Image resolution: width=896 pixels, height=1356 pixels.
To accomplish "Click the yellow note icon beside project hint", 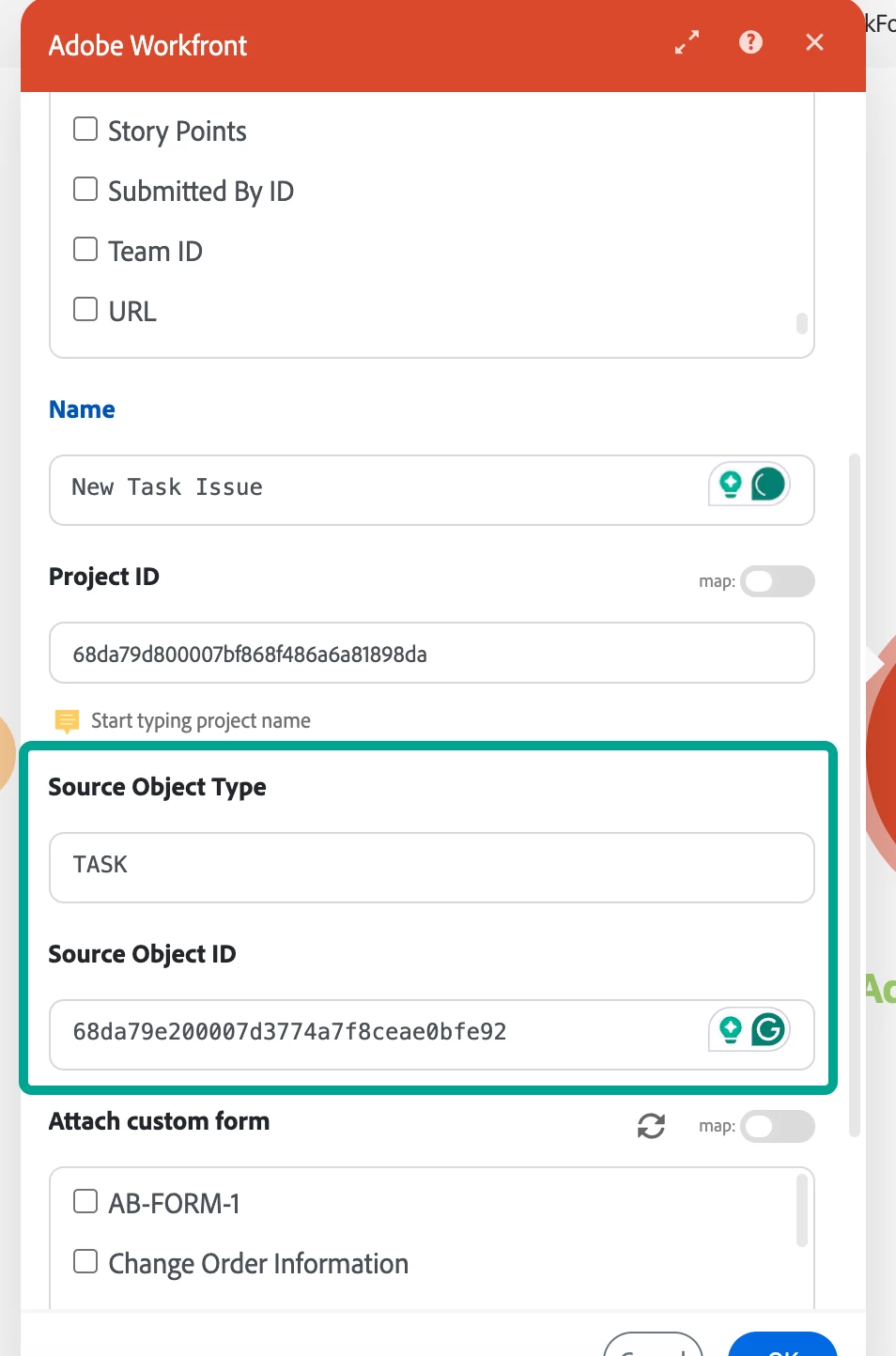I will 67,721.
